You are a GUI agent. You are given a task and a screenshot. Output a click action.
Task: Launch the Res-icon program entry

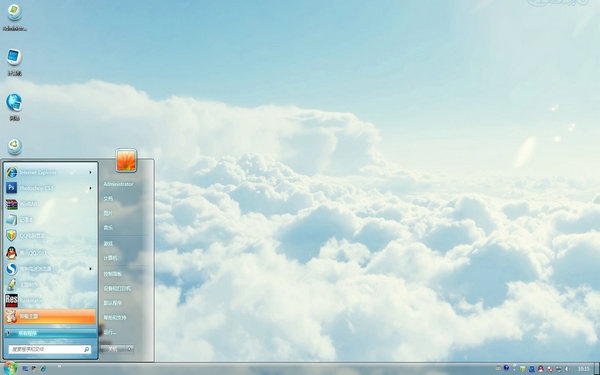pos(50,300)
